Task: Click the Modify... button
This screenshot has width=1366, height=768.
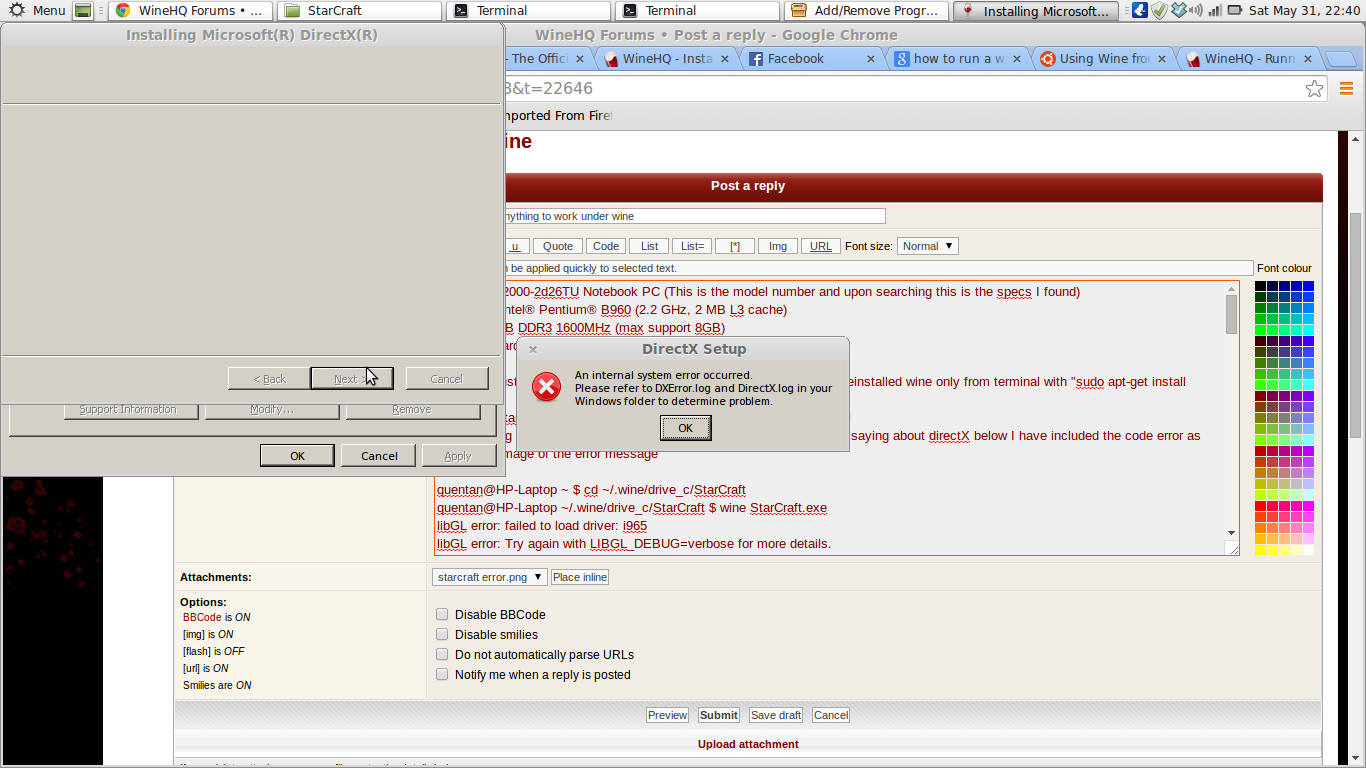Action: click(x=272, y=410)
